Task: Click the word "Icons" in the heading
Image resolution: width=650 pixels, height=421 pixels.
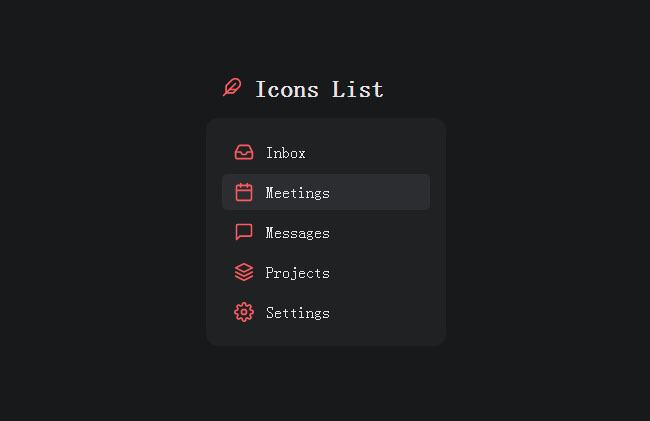Action: 287,89
